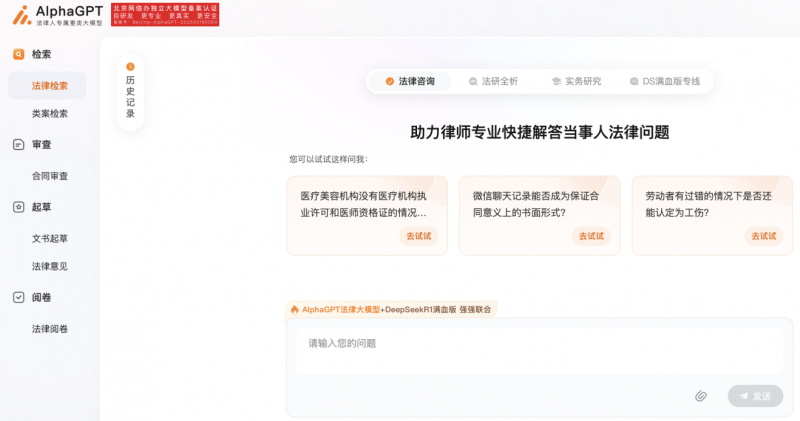The height and width of the screenshot is (421, 800).
Task: Click the 您可以试试这样问我 hint text
Action: click(x=329, y=159)
